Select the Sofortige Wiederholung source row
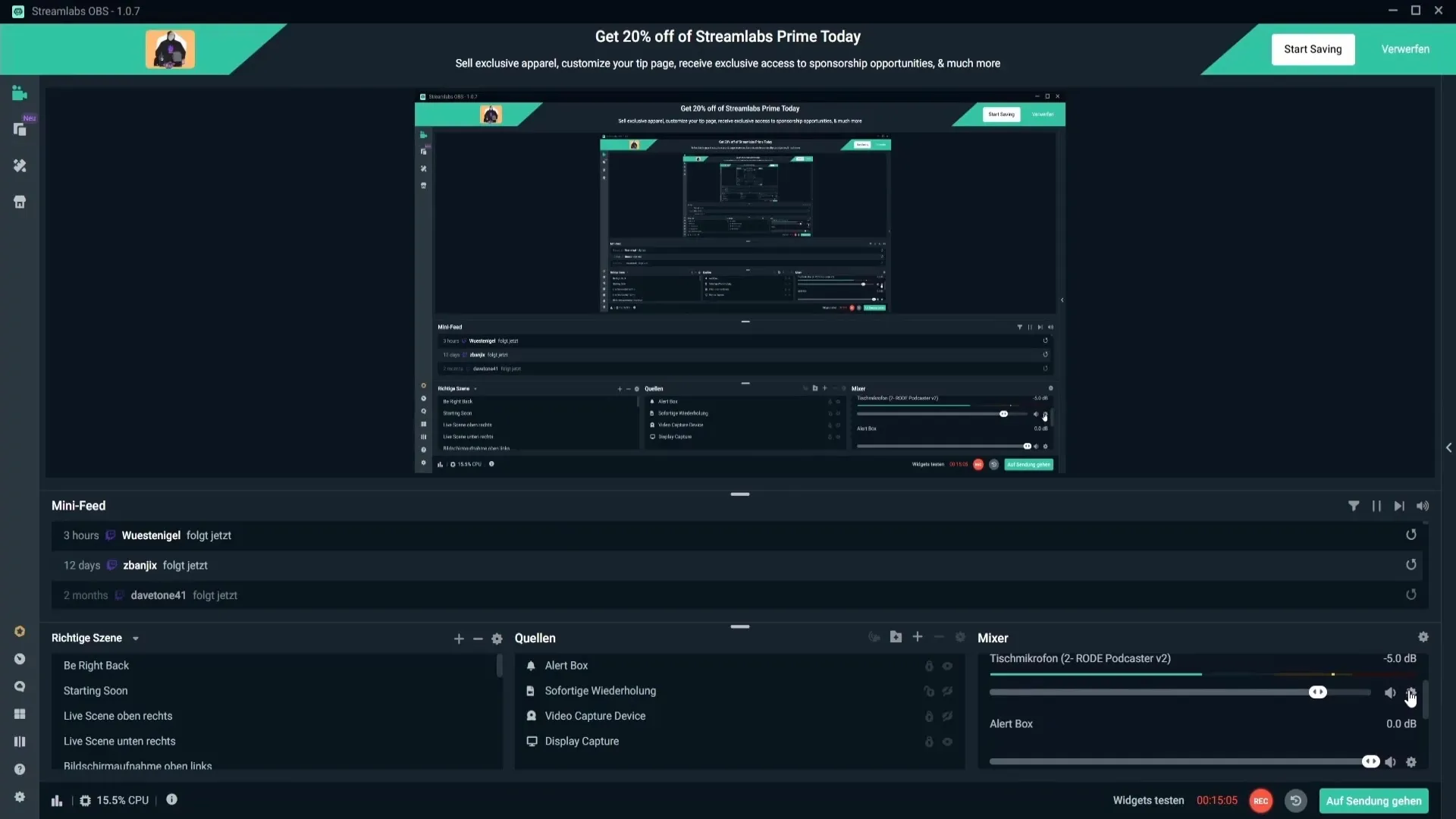Screen dimensions: 1456x819 (x=739, y=690)
